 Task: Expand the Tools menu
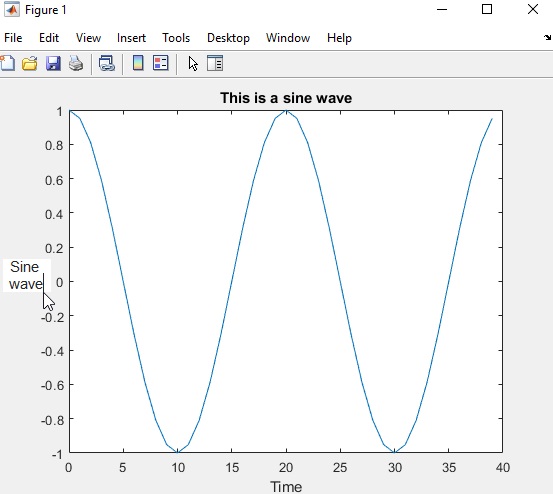(176, 38)
